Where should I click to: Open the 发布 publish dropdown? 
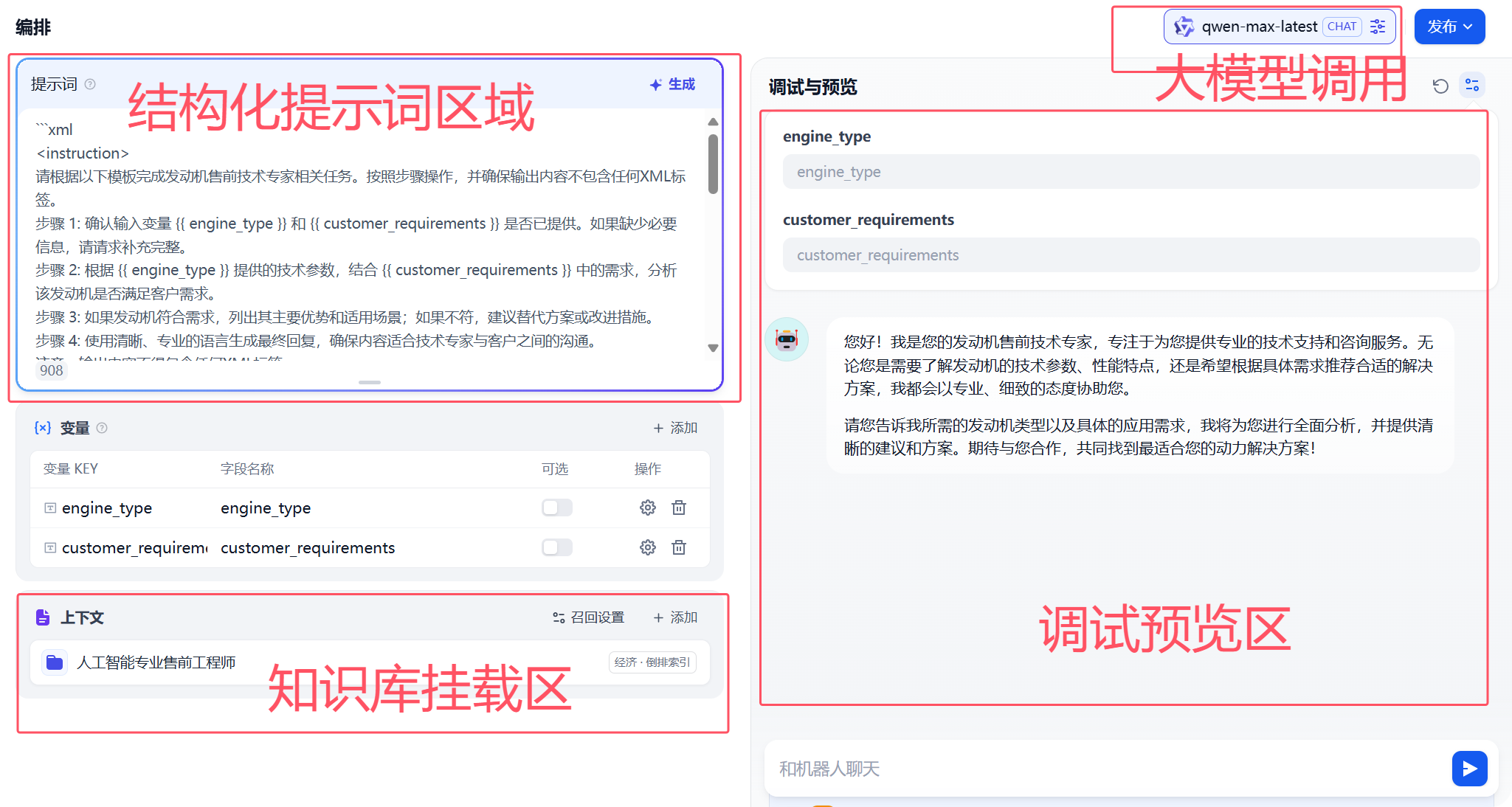[x=1449, y=27]
